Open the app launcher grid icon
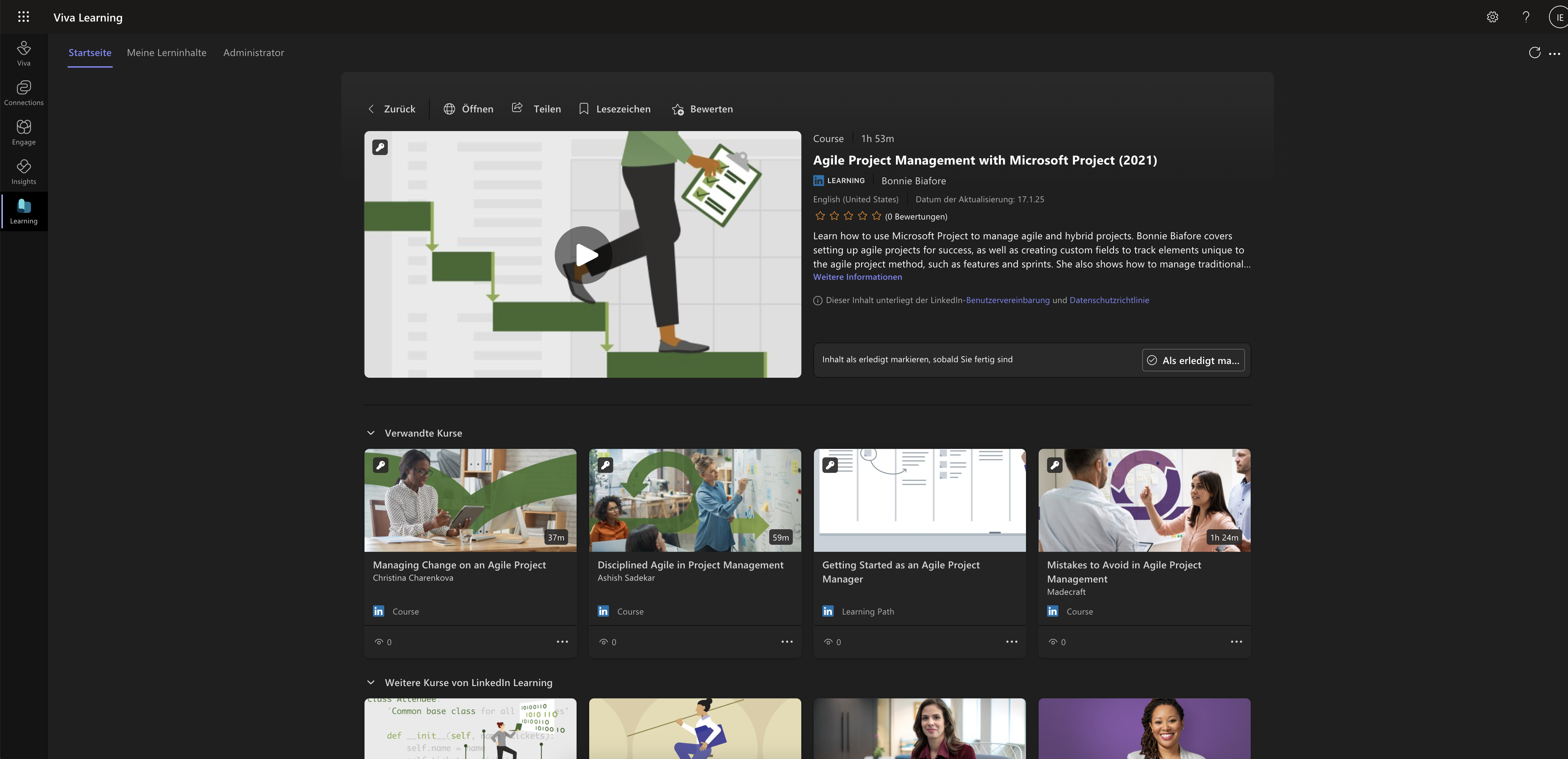The height and width of the screenshot is (759, 1568). click(24, 17)
